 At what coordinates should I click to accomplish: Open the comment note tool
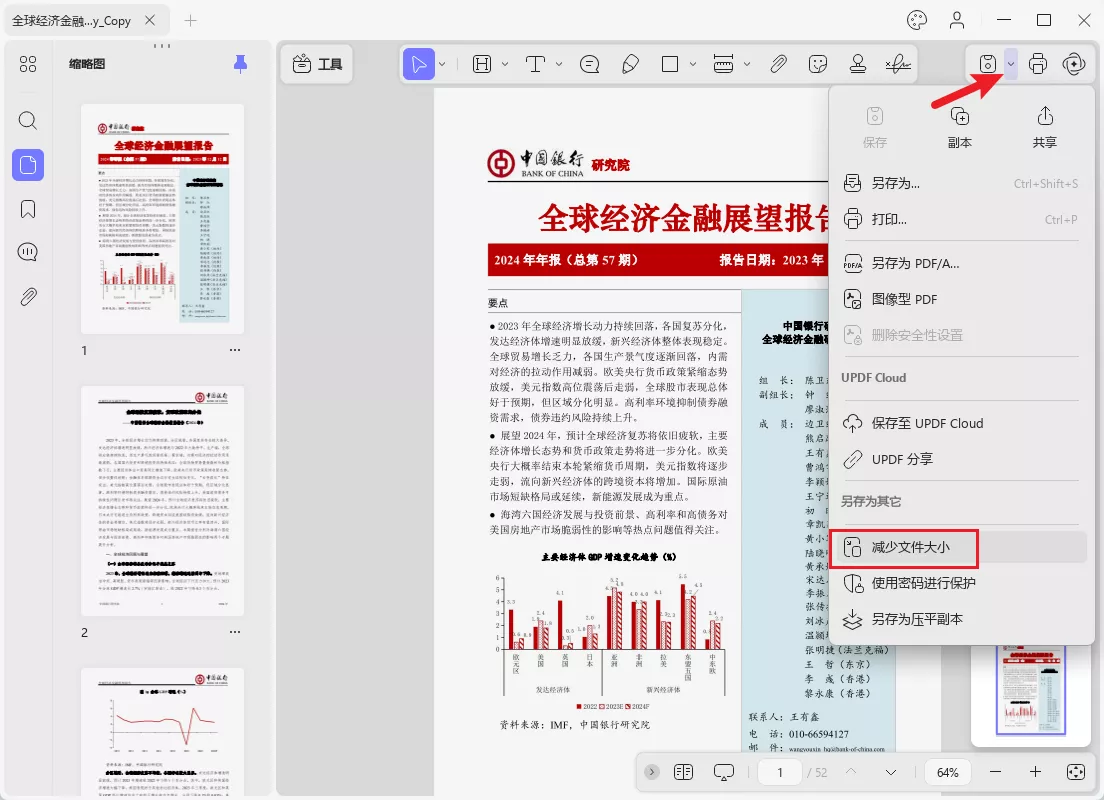coord(590,64)
